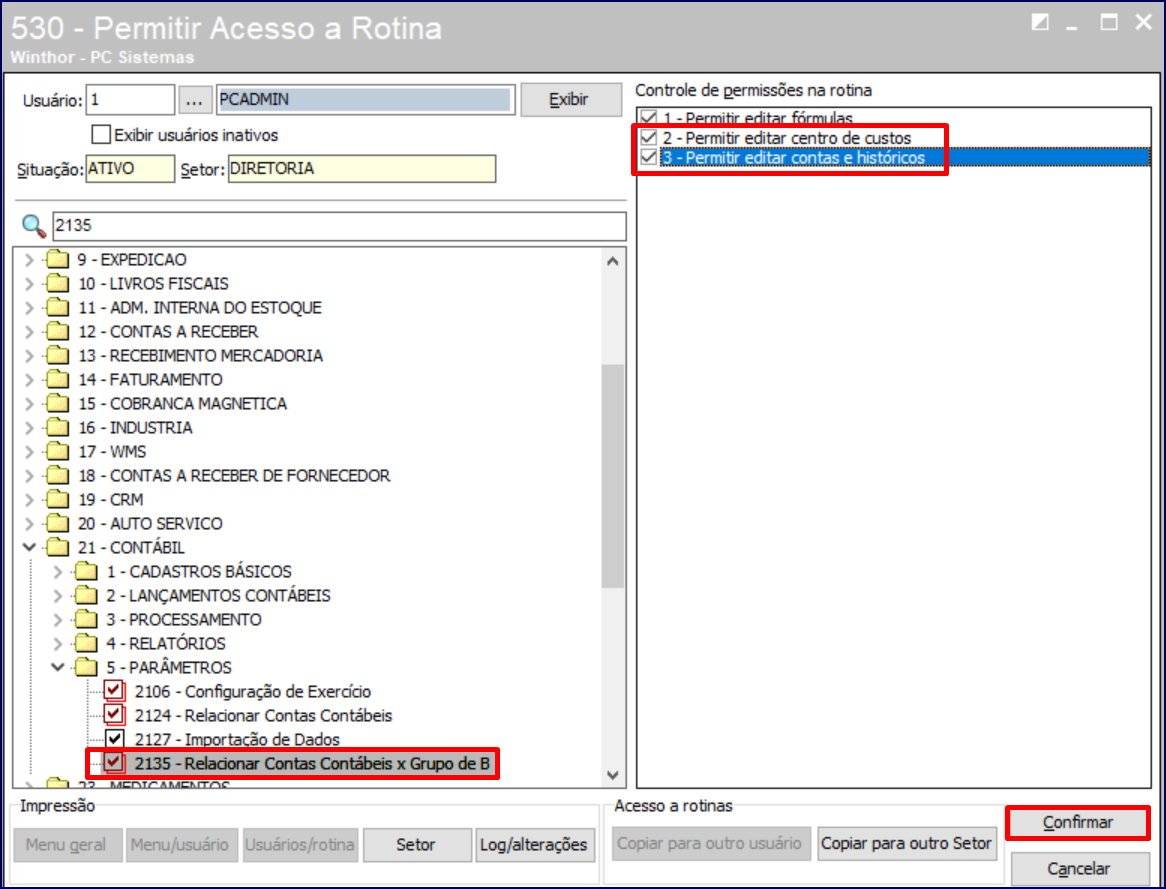Image resolution: width=1166 pixels, height=889 pixels.
Task: Select the 16 - INDUSTRIA tree row
Action: click(x=135, y=428)
